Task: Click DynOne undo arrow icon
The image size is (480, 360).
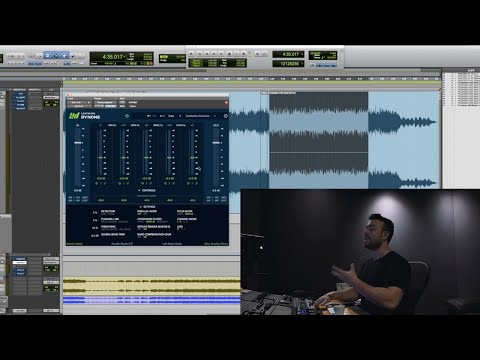Action: (x=149, y=116)
